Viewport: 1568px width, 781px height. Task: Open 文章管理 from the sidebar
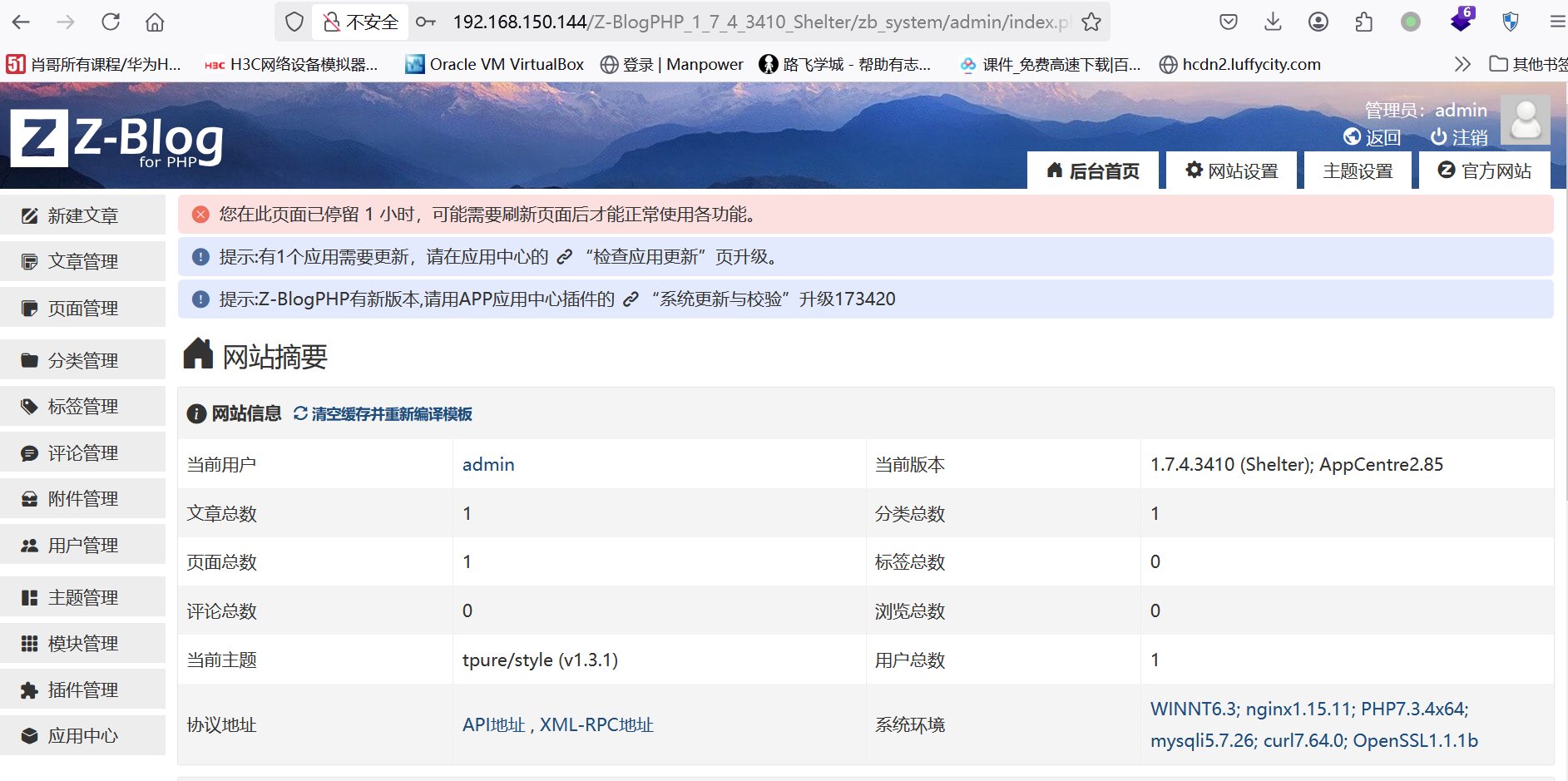[82, 262]
